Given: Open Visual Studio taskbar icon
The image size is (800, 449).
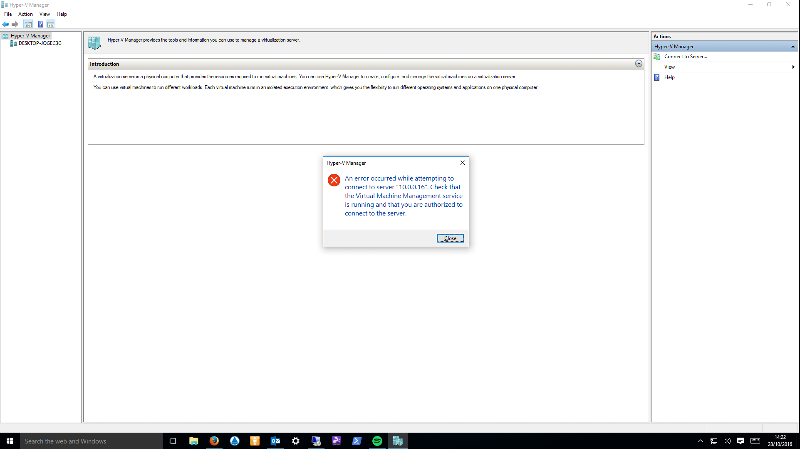Looking at the screenshot, I should [x=336, y=441].
